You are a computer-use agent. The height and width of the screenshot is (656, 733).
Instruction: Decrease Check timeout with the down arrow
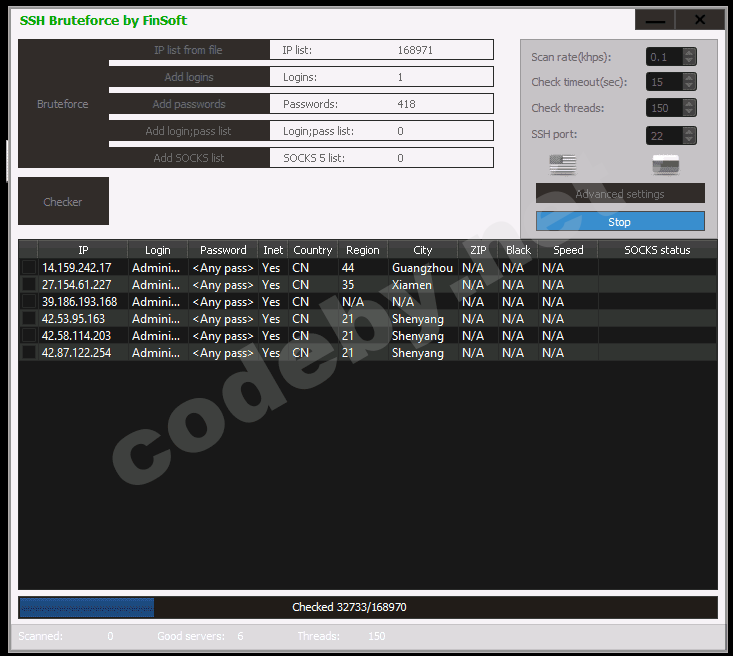coord(689,86)
